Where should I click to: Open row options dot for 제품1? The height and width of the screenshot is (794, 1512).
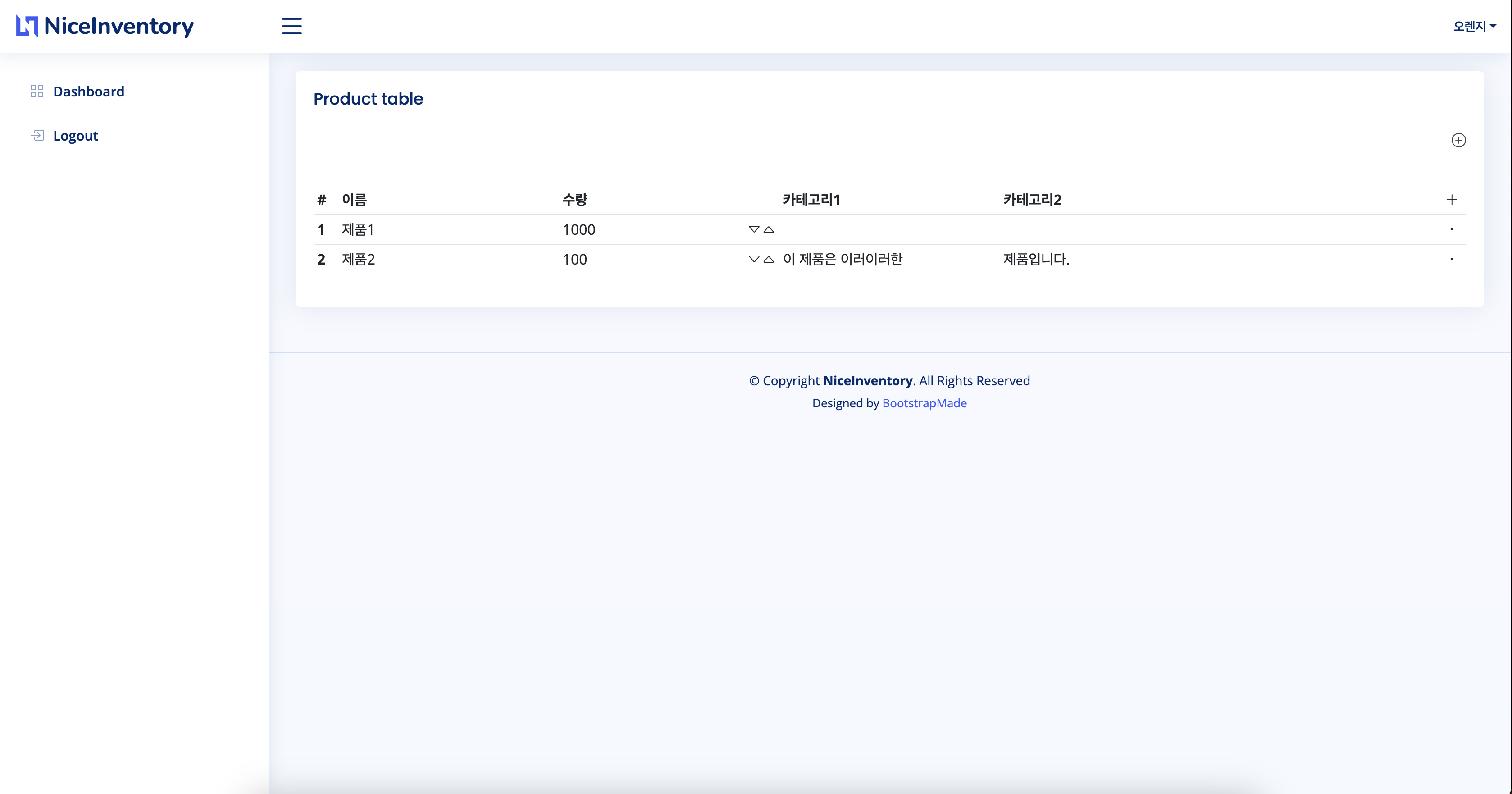tap(1452, 229)
